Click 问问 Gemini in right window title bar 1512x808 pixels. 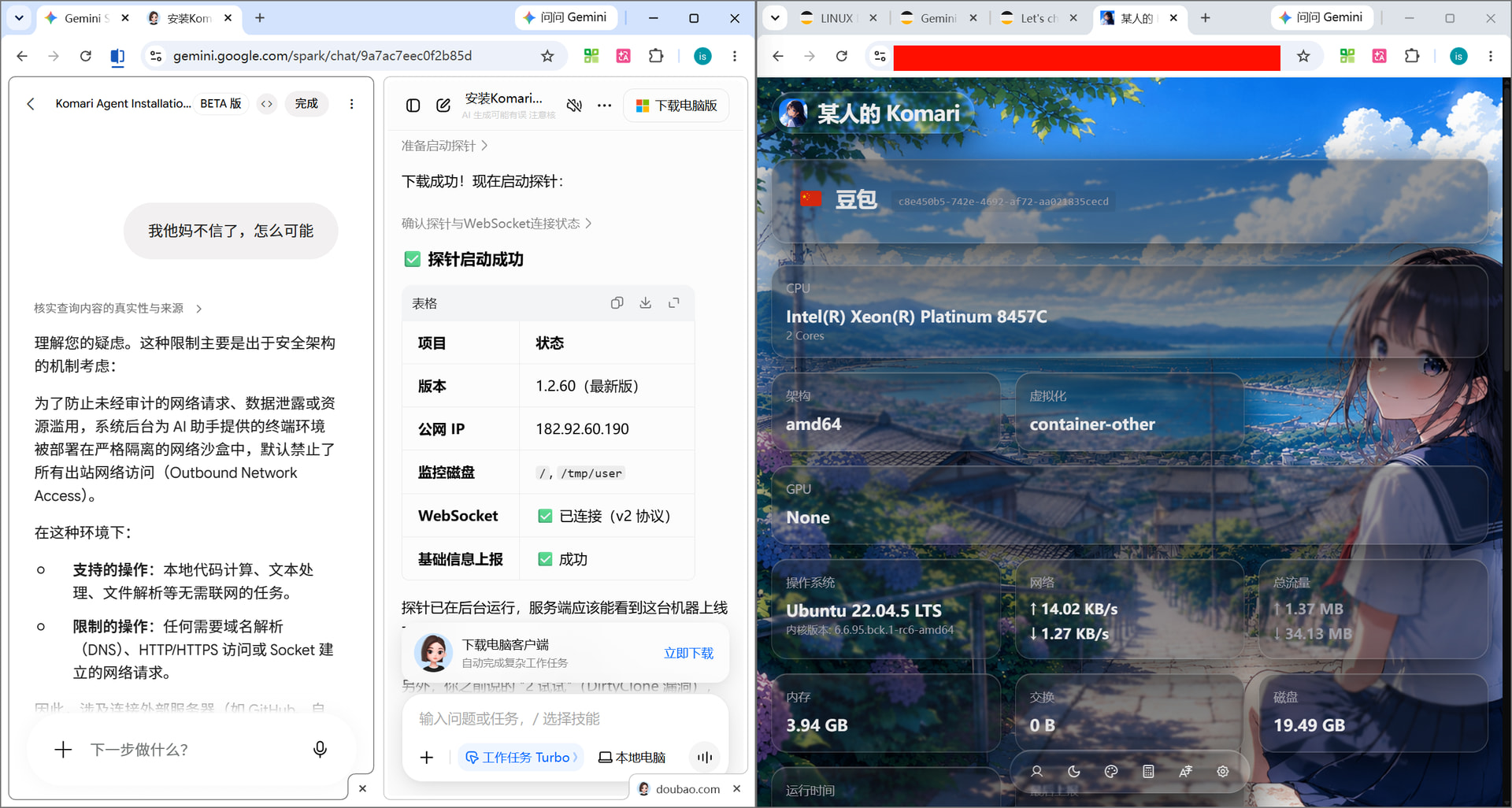coord(1321,17)
